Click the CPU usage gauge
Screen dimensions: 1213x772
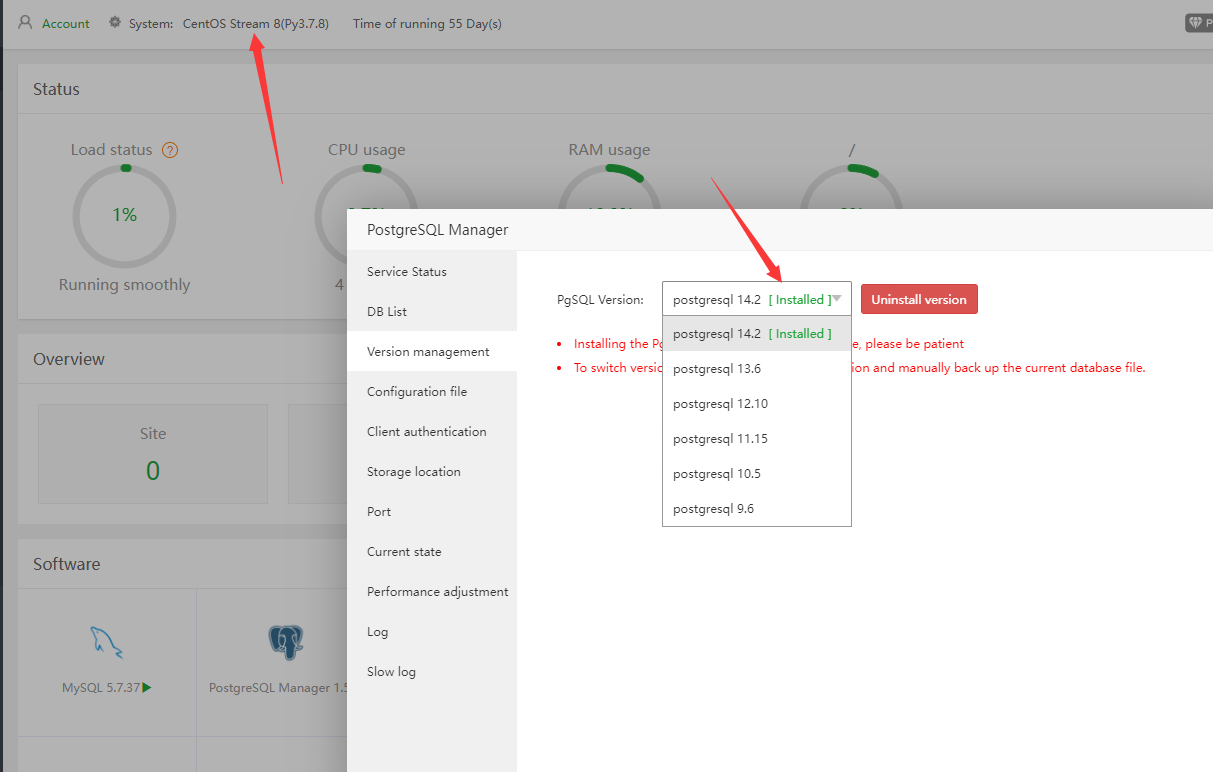pyautogui.click(x=366, y=187)
